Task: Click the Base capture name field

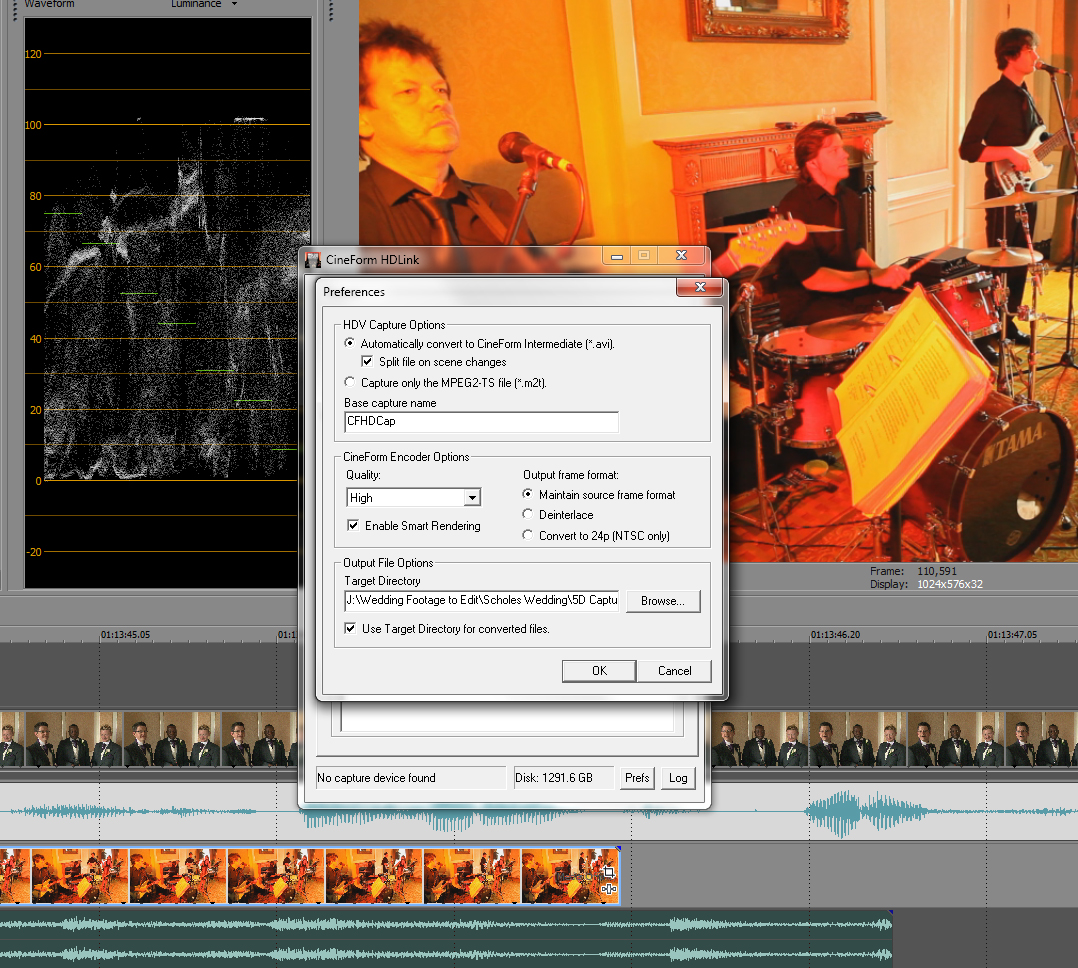Action: (x=480, y=422)
